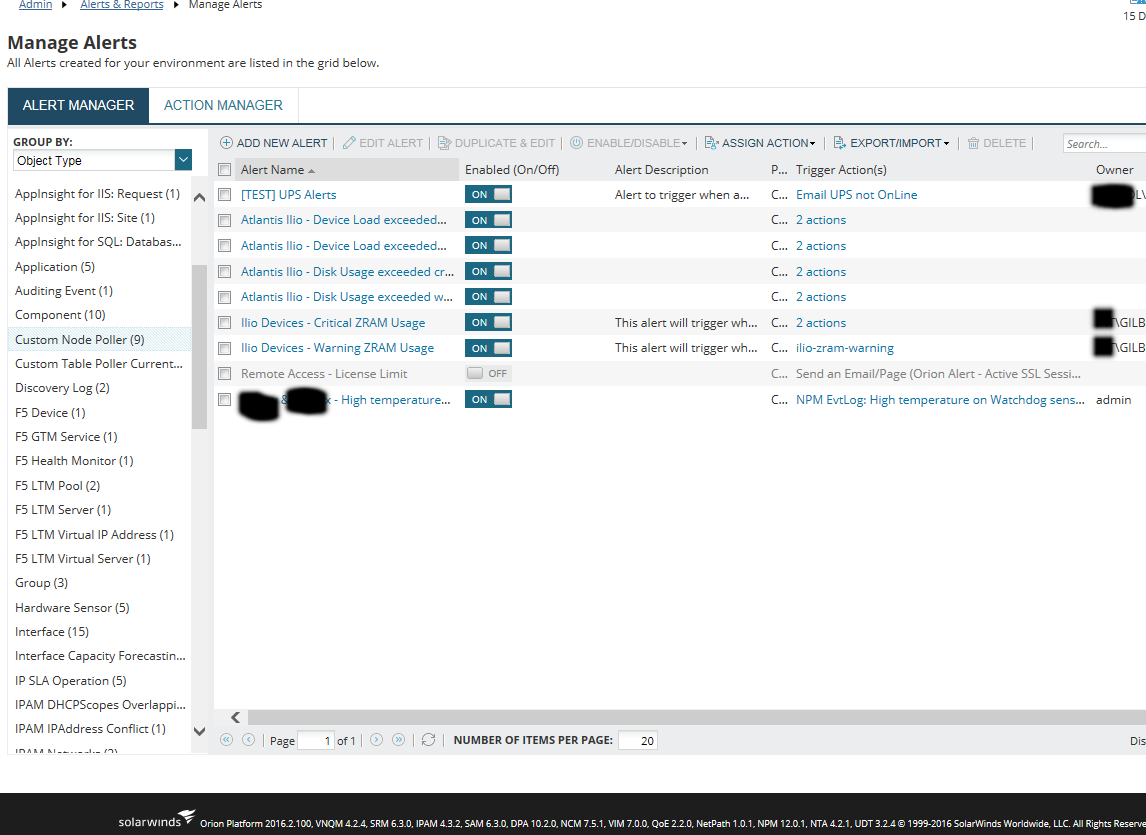Sort by Alert Name column header
1146x835 pixels.
pyautogui.click(x=347, y=170)
